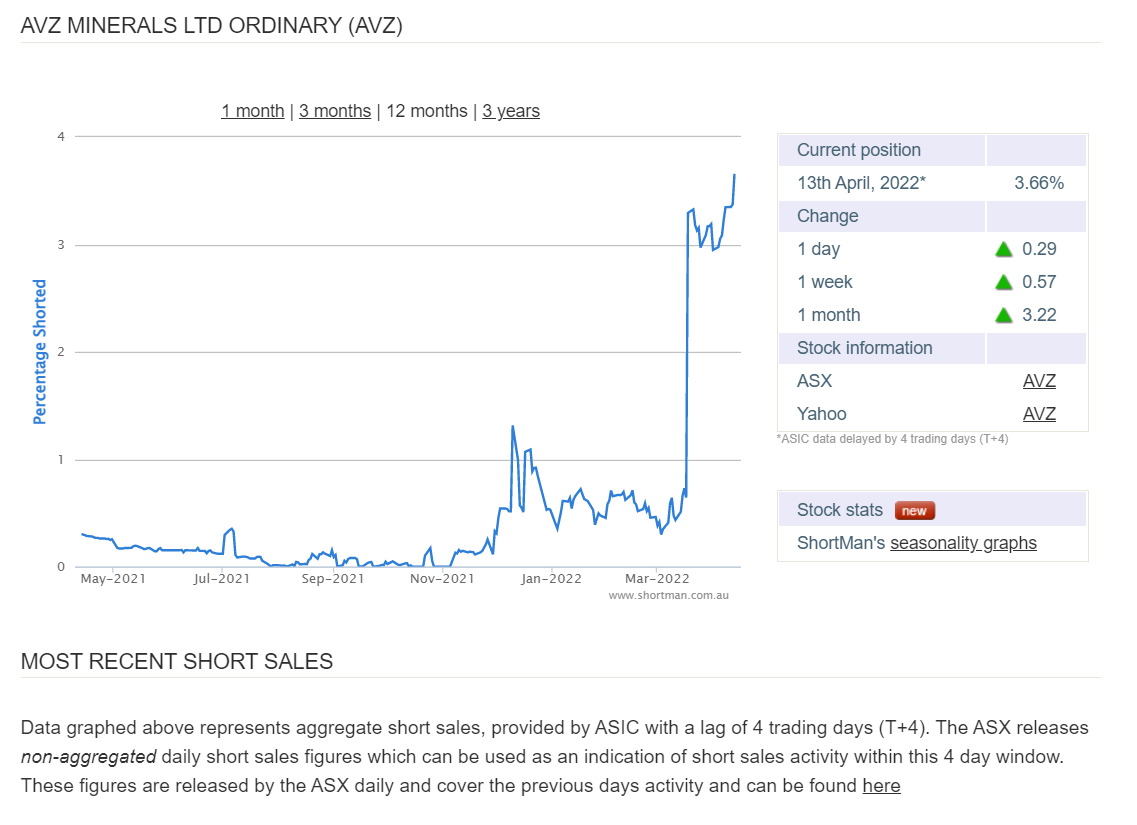Open the AVZ link in the ASX row
Image resolution: width=1137 pixels, height=825 pixels.
click(x=1039, y=381)
